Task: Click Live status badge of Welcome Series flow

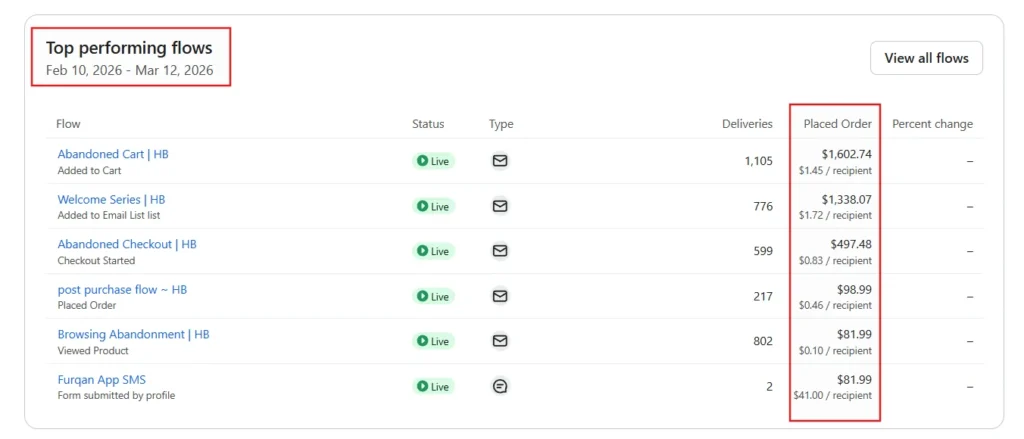Action: (434, 206)
